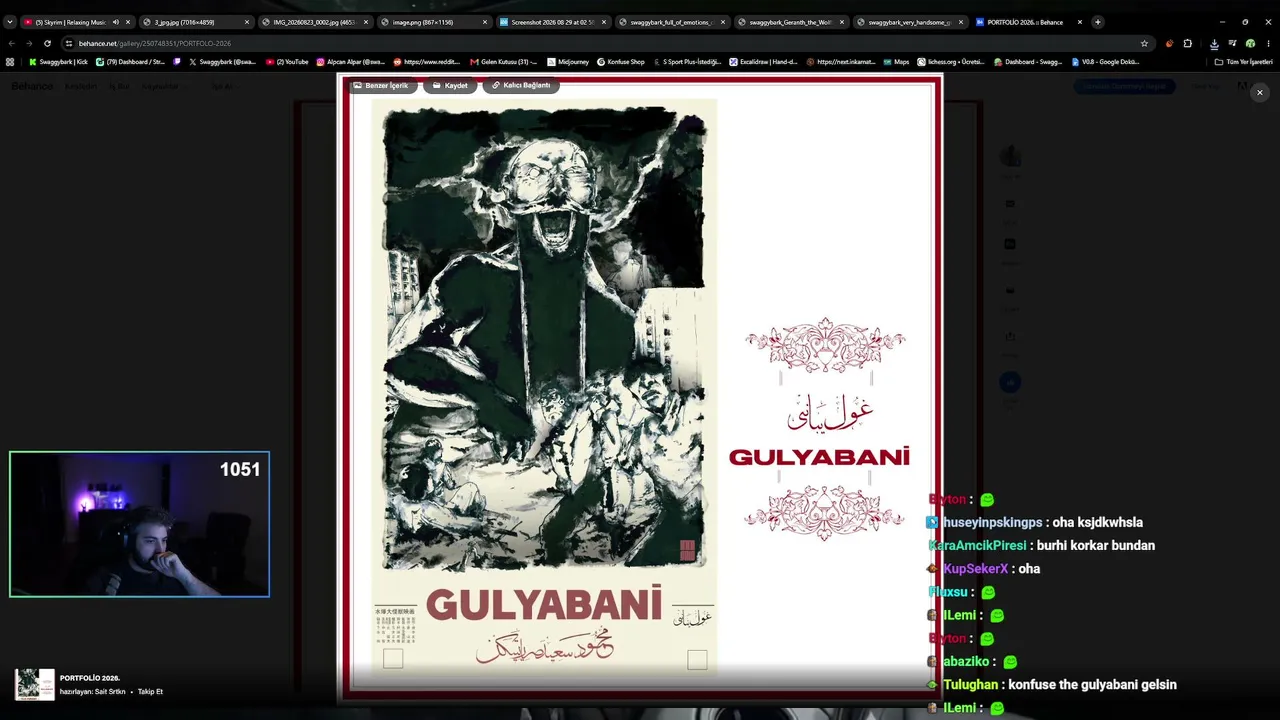The height and width of the screenshot is (720, 1280).
Task: Open the Midjourney bookmark
Action: [x=568, y=62]
